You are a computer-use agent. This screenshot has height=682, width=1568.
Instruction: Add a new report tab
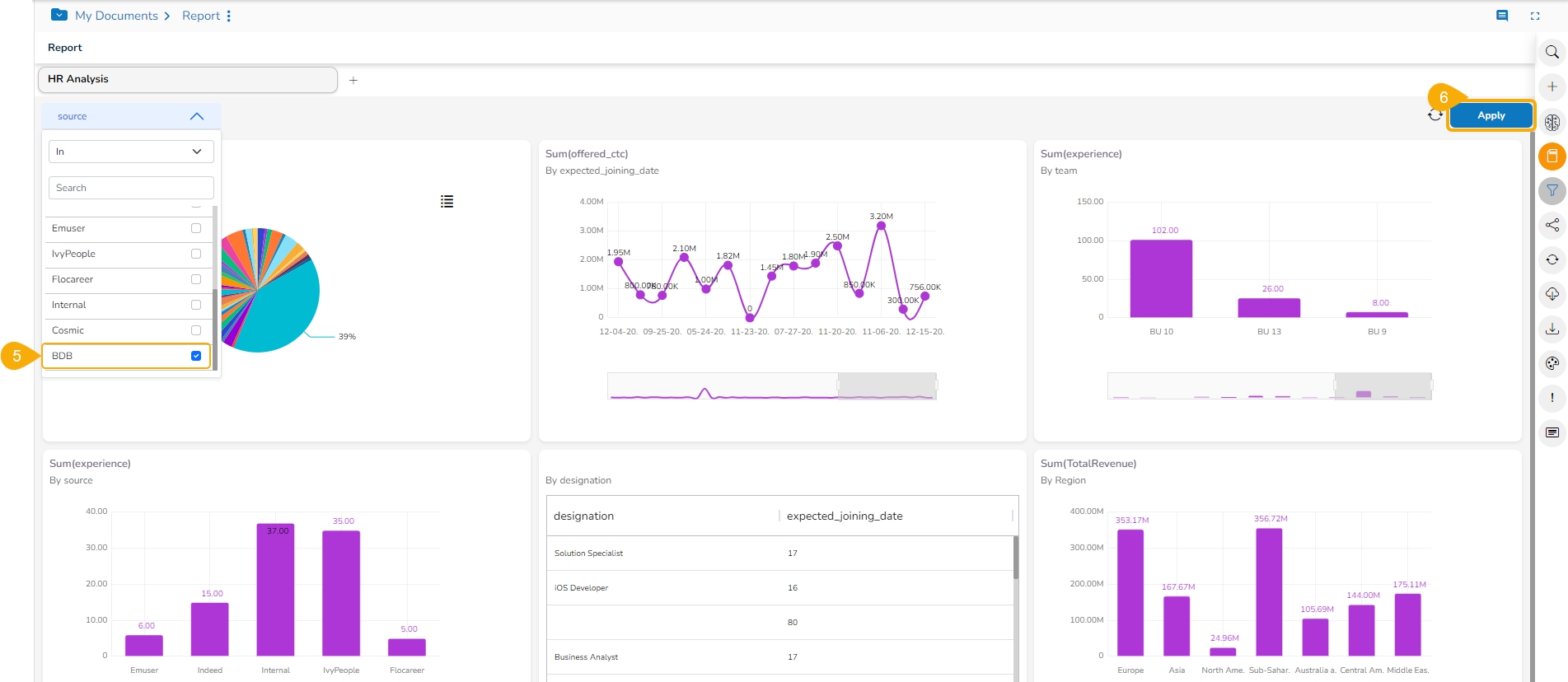(353, 80)
